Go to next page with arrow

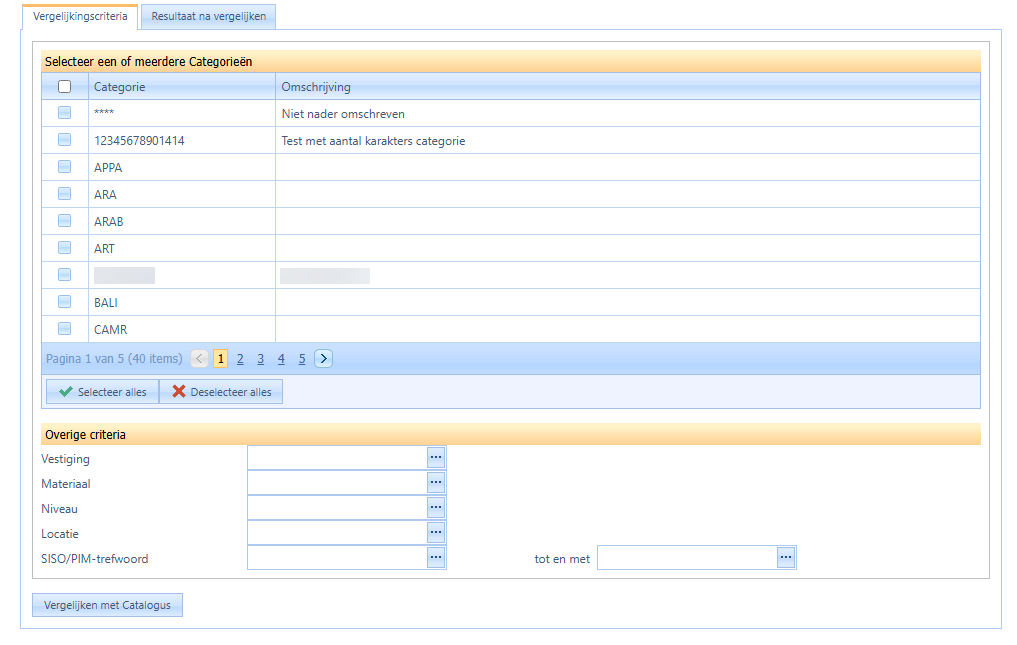(x=323, y=359)
